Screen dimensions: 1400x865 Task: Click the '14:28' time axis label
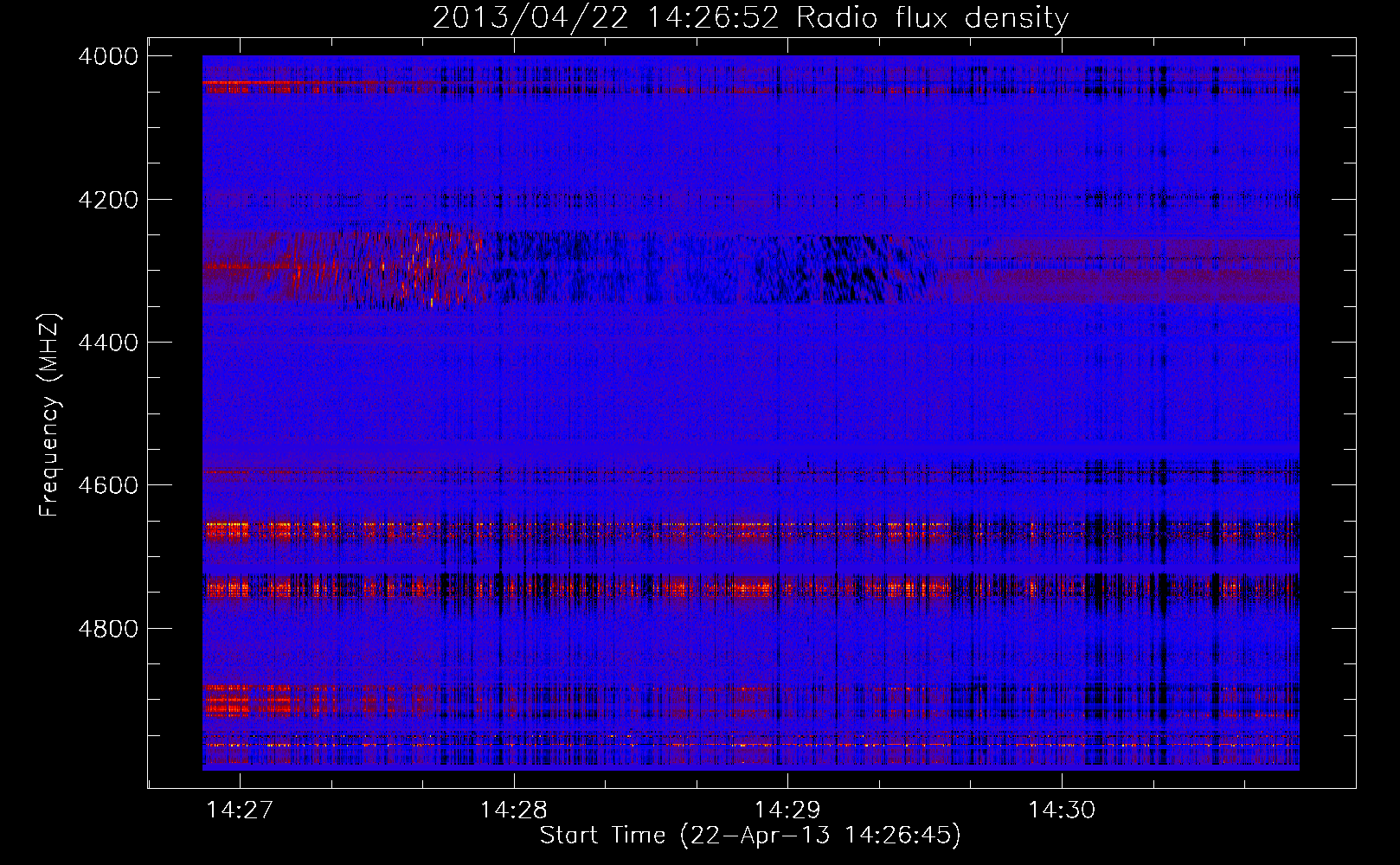point(514,810)
